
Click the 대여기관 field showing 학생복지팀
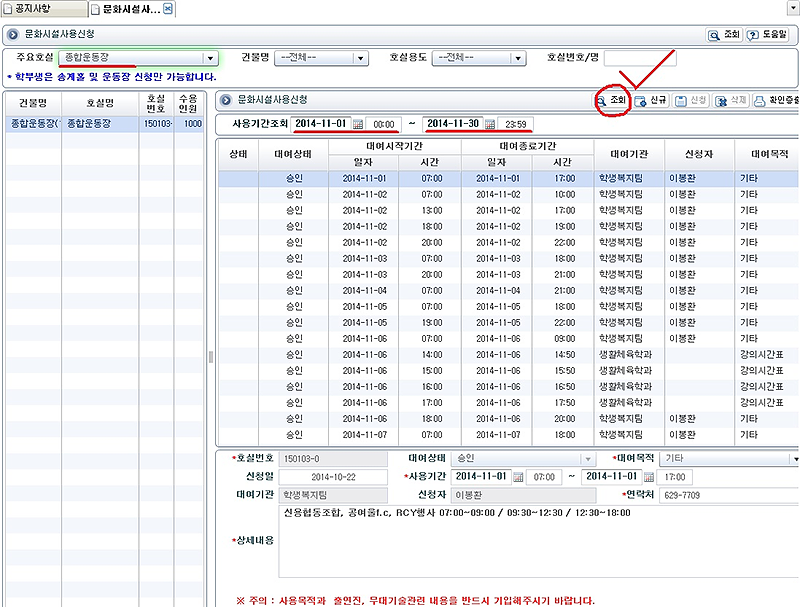click(333, 495)
